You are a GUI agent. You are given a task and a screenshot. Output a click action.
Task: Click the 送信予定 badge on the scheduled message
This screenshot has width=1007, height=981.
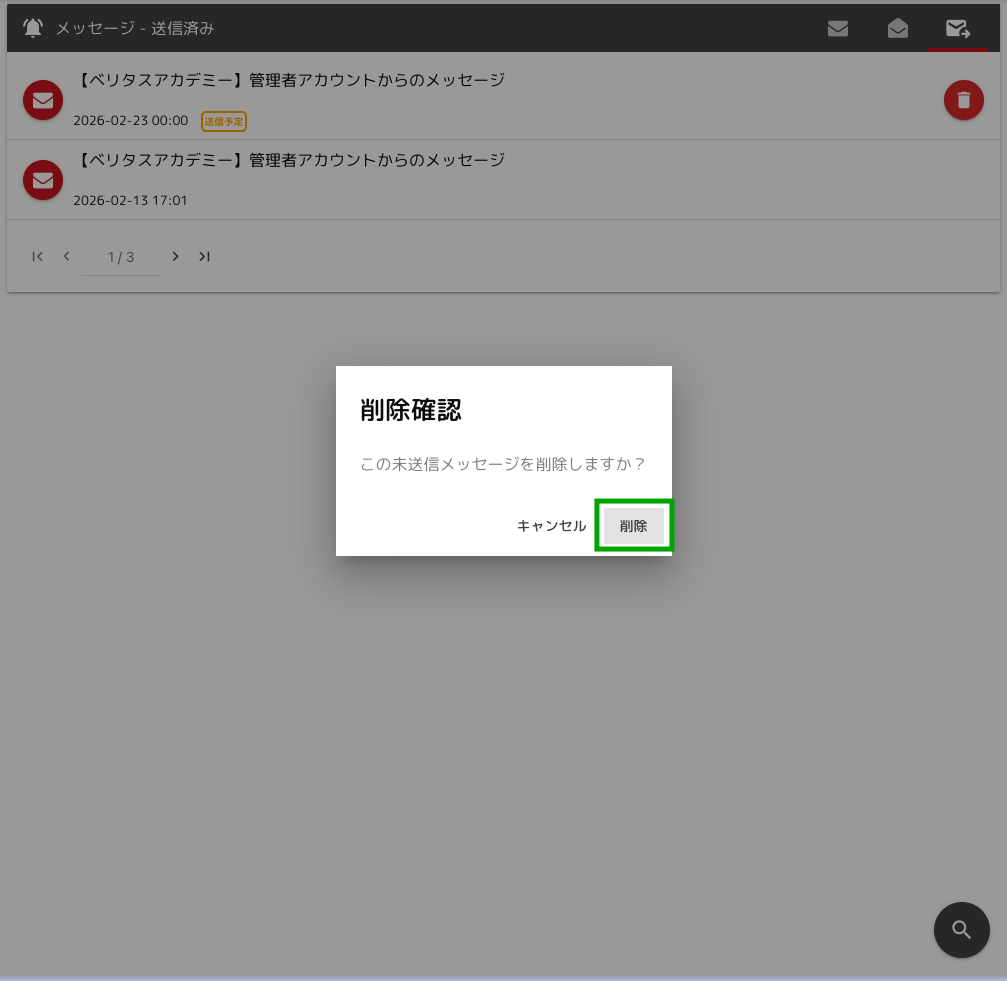[224, 121]
